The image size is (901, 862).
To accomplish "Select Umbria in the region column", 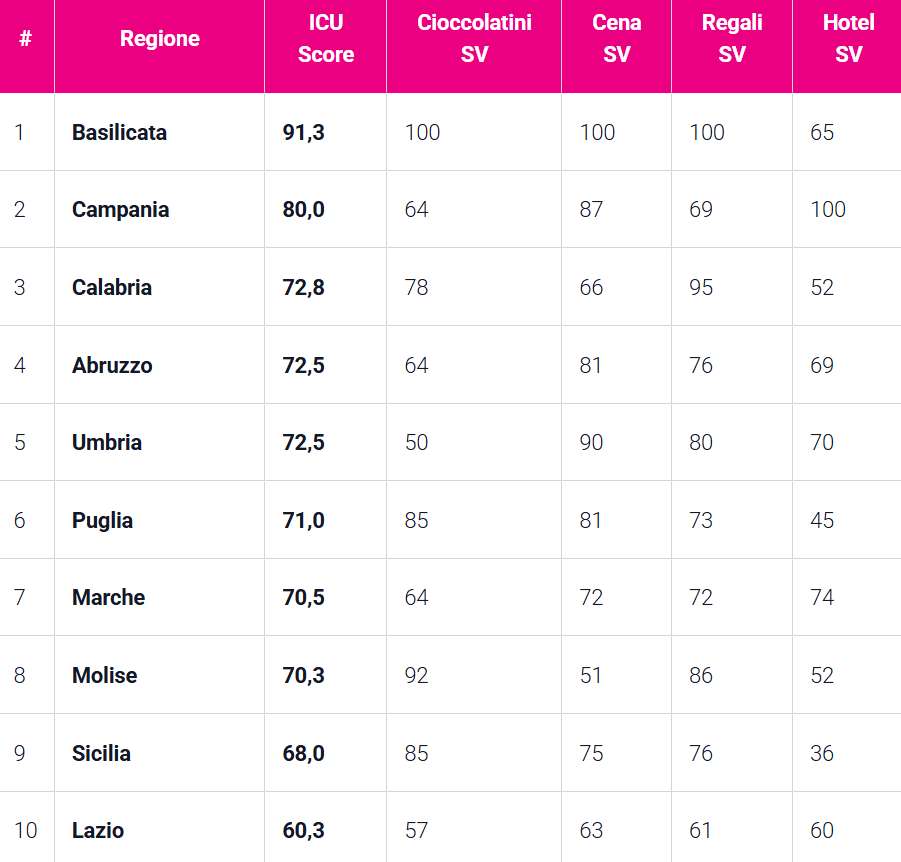I will [107, 442].
